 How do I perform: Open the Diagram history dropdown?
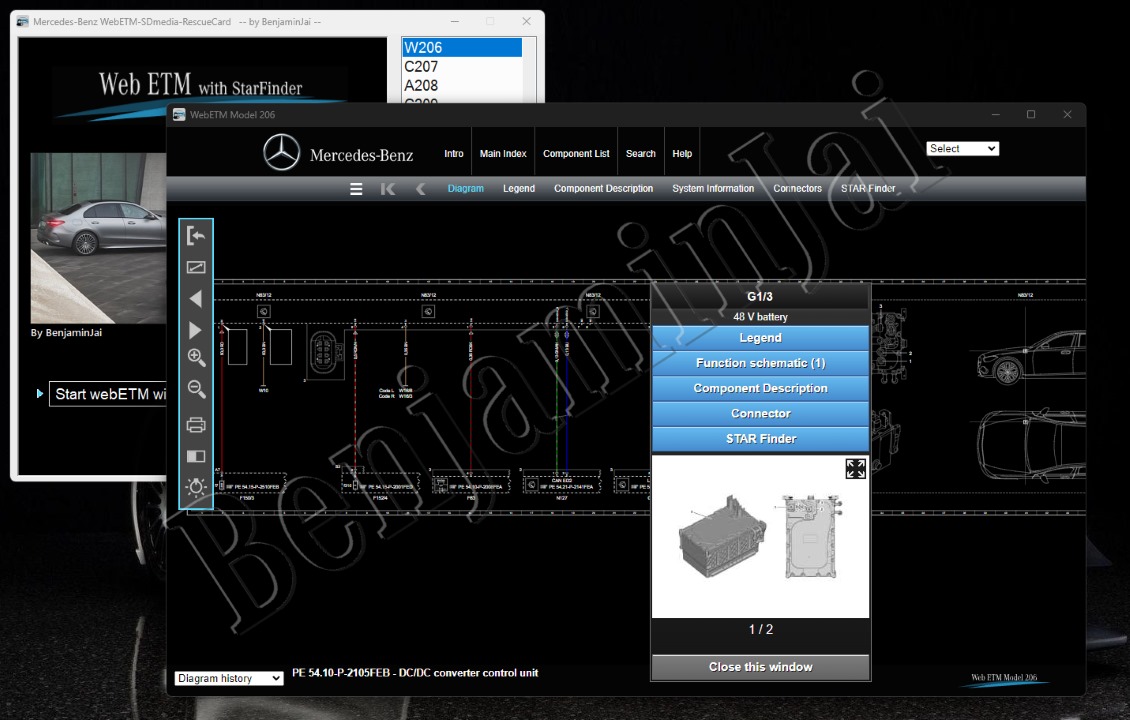coord(228,678)
